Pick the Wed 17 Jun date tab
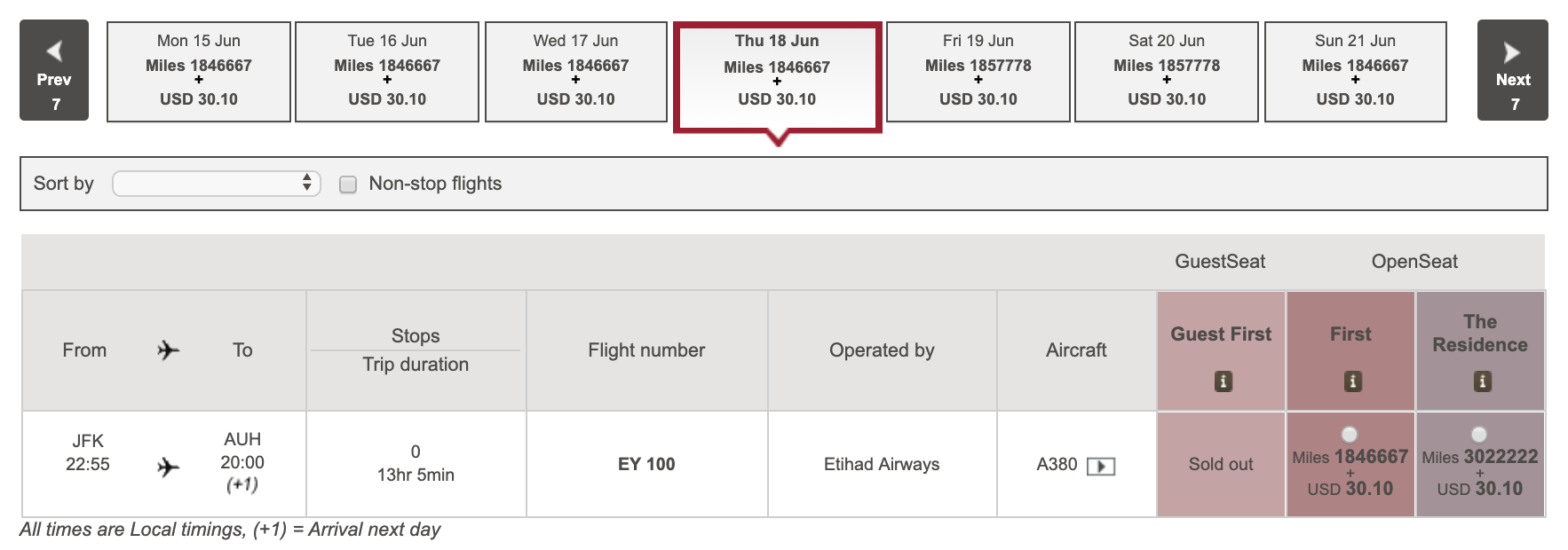The width and height of the screenshot is (1568, 550). point(575,71)
